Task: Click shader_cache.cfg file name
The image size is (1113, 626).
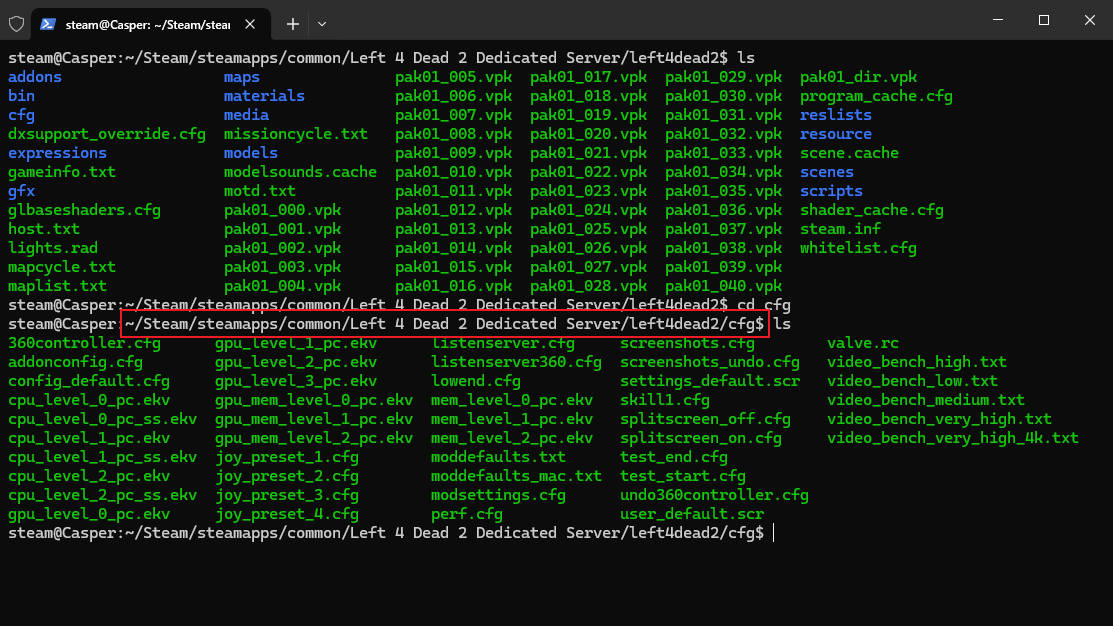Action: click(x=872, y=210)
